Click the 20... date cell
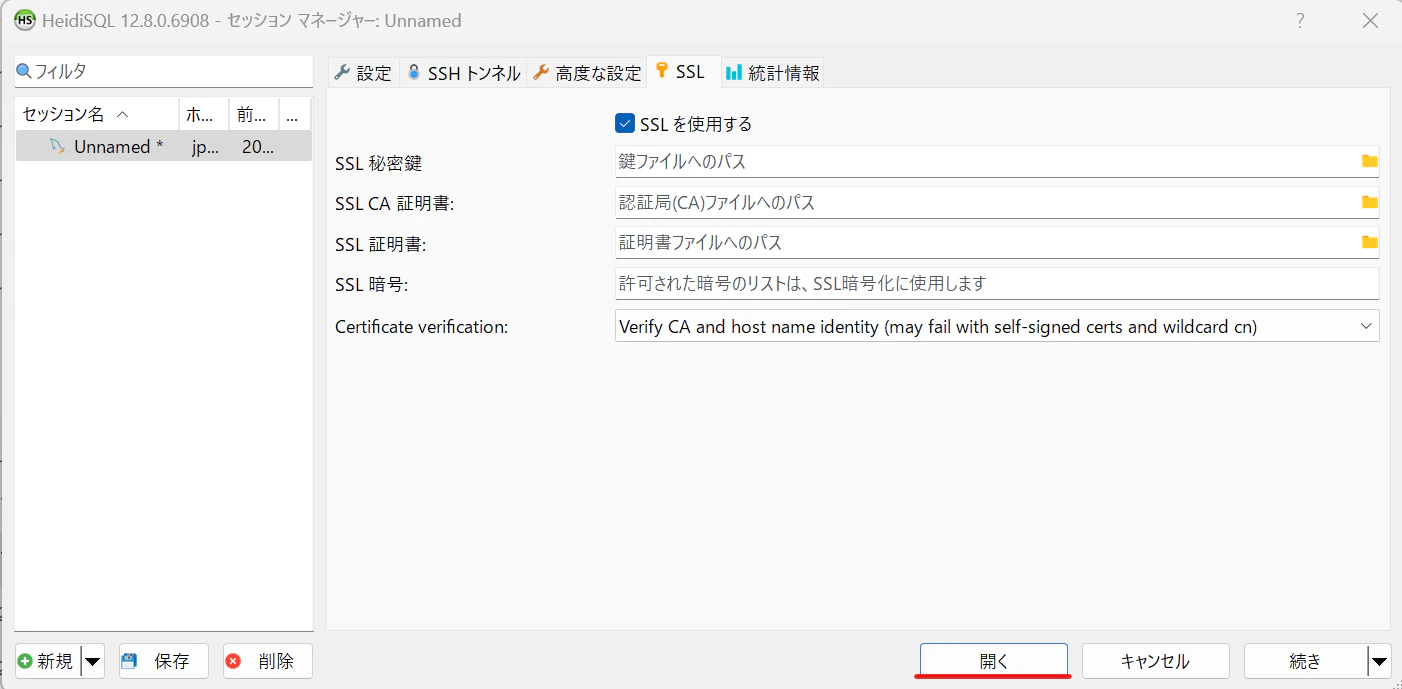The image size is (1402, 689). tap(257, 146)
